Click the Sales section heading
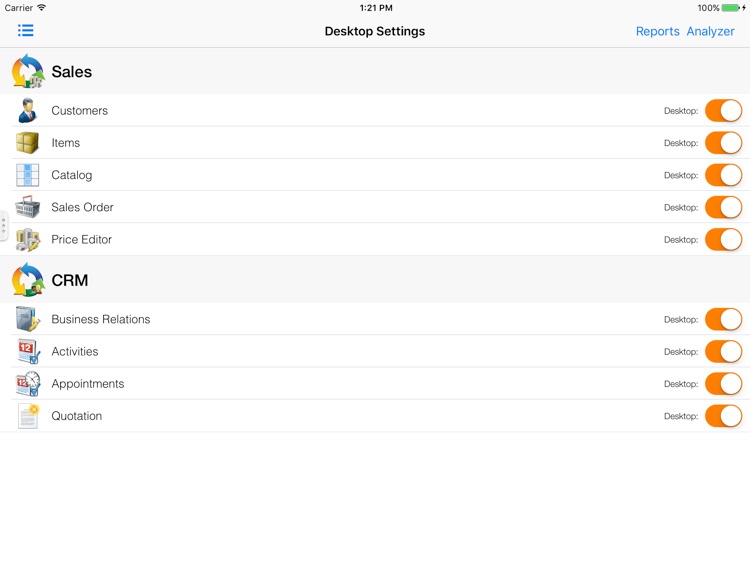Viewport: 750px width, 563px height. 71,71
